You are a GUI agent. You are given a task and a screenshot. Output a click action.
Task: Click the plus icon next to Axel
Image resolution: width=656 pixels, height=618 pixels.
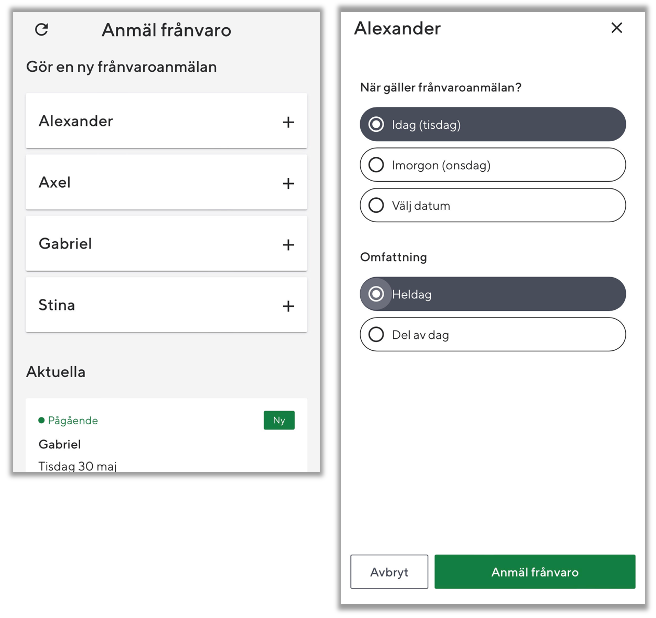pos(288,184)
